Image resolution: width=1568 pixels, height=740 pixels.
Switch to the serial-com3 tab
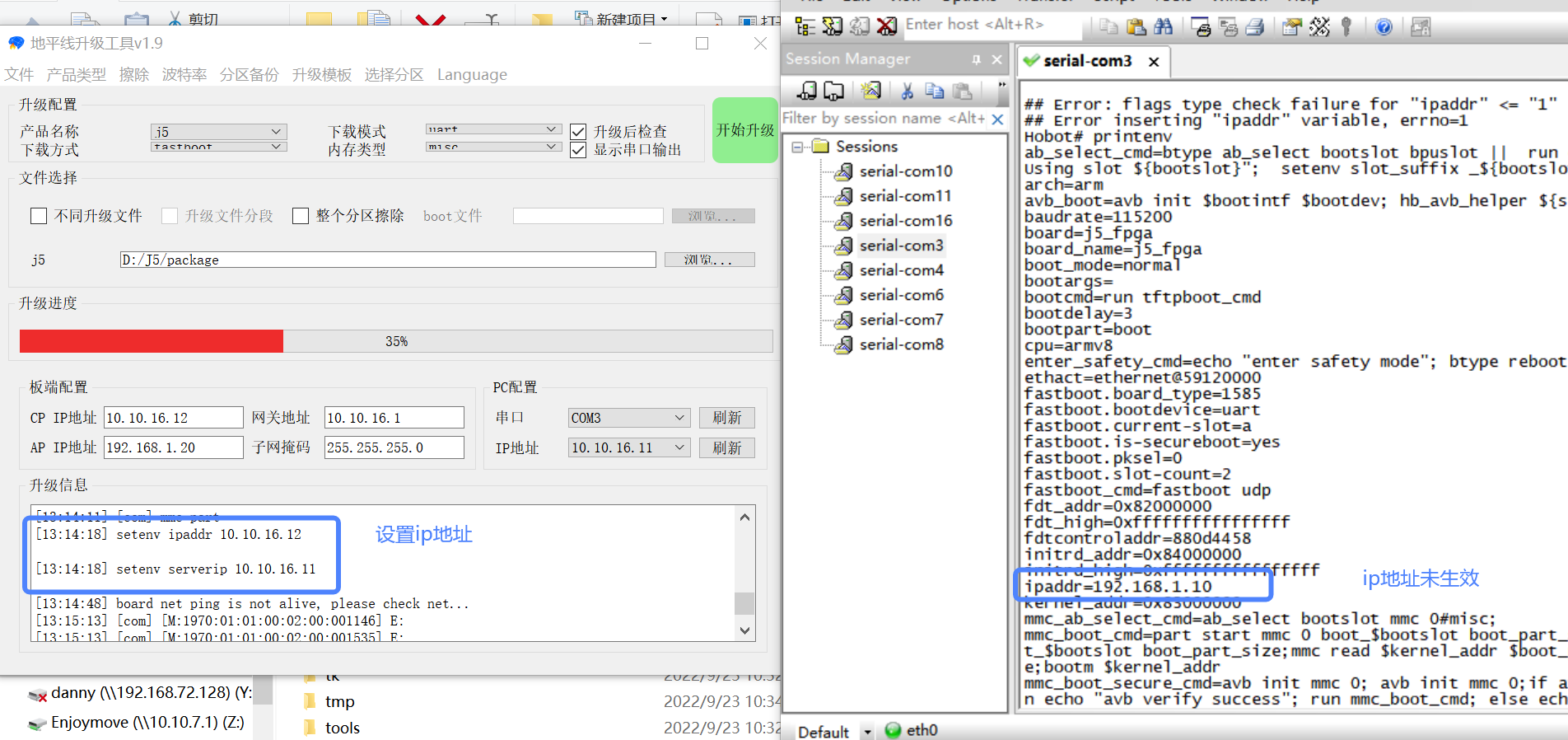(x=1086, y=61)
